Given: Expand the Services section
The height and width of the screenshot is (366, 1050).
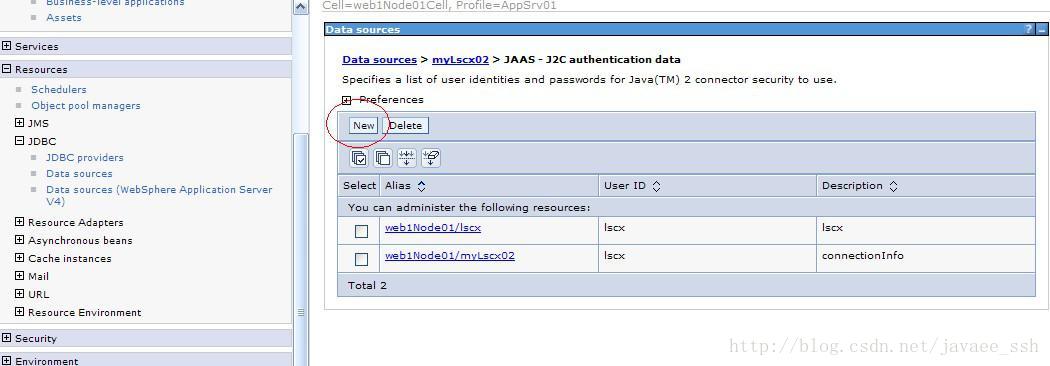Looking at the screenshot, I should pos(7,46).
